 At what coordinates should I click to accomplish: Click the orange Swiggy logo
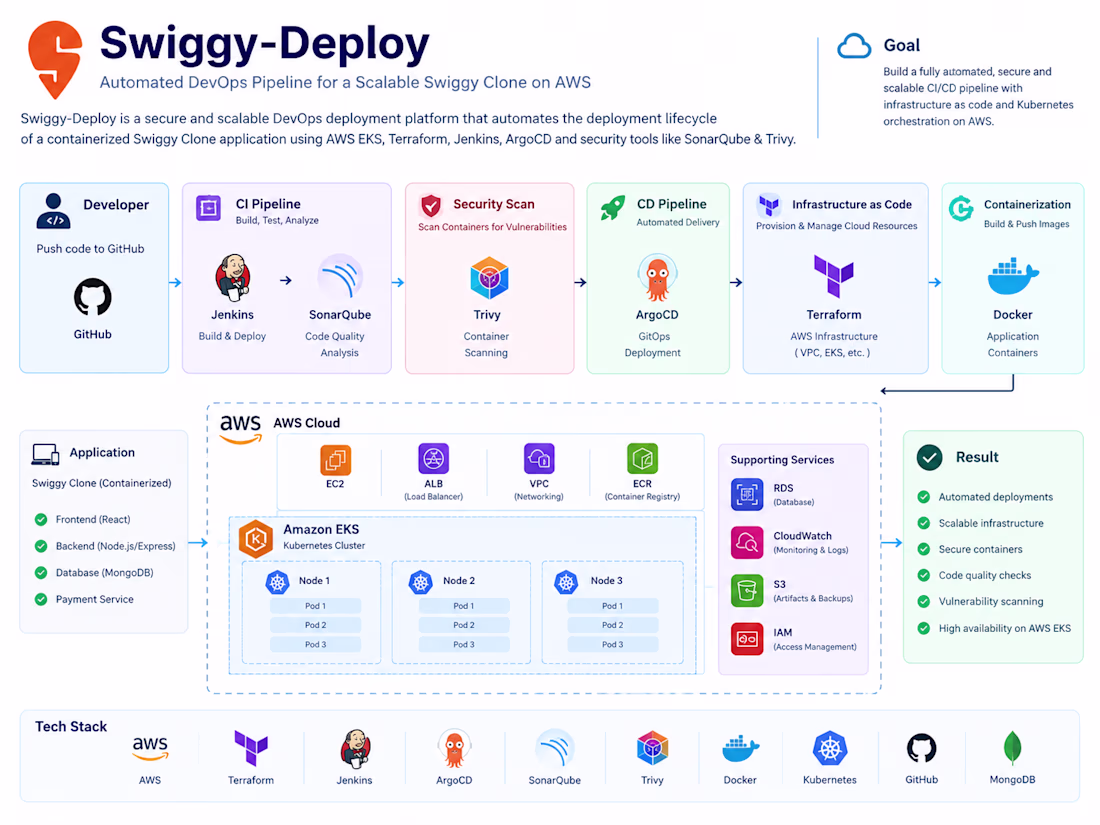55,59
